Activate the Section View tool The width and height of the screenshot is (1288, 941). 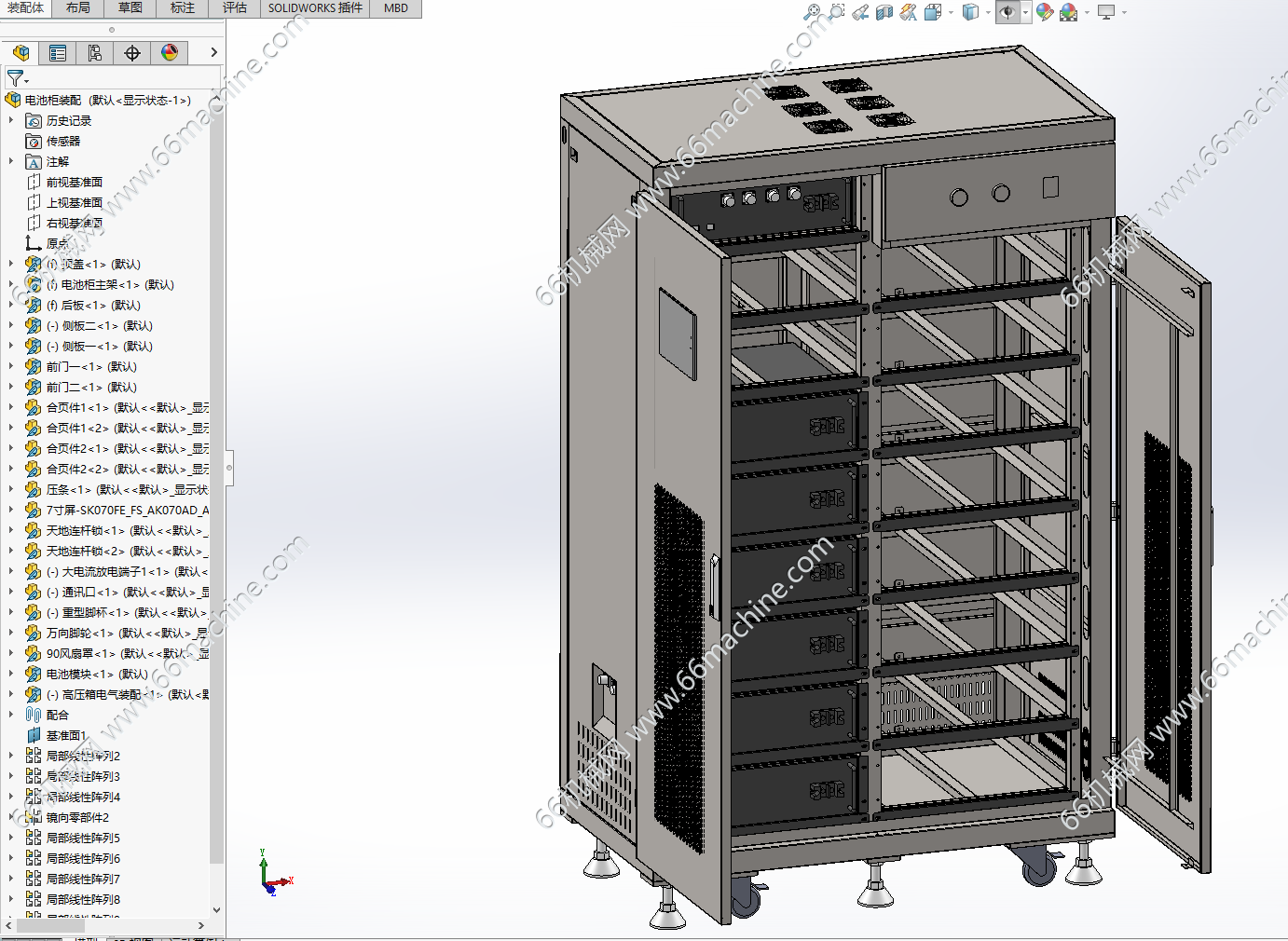(884, 12)
